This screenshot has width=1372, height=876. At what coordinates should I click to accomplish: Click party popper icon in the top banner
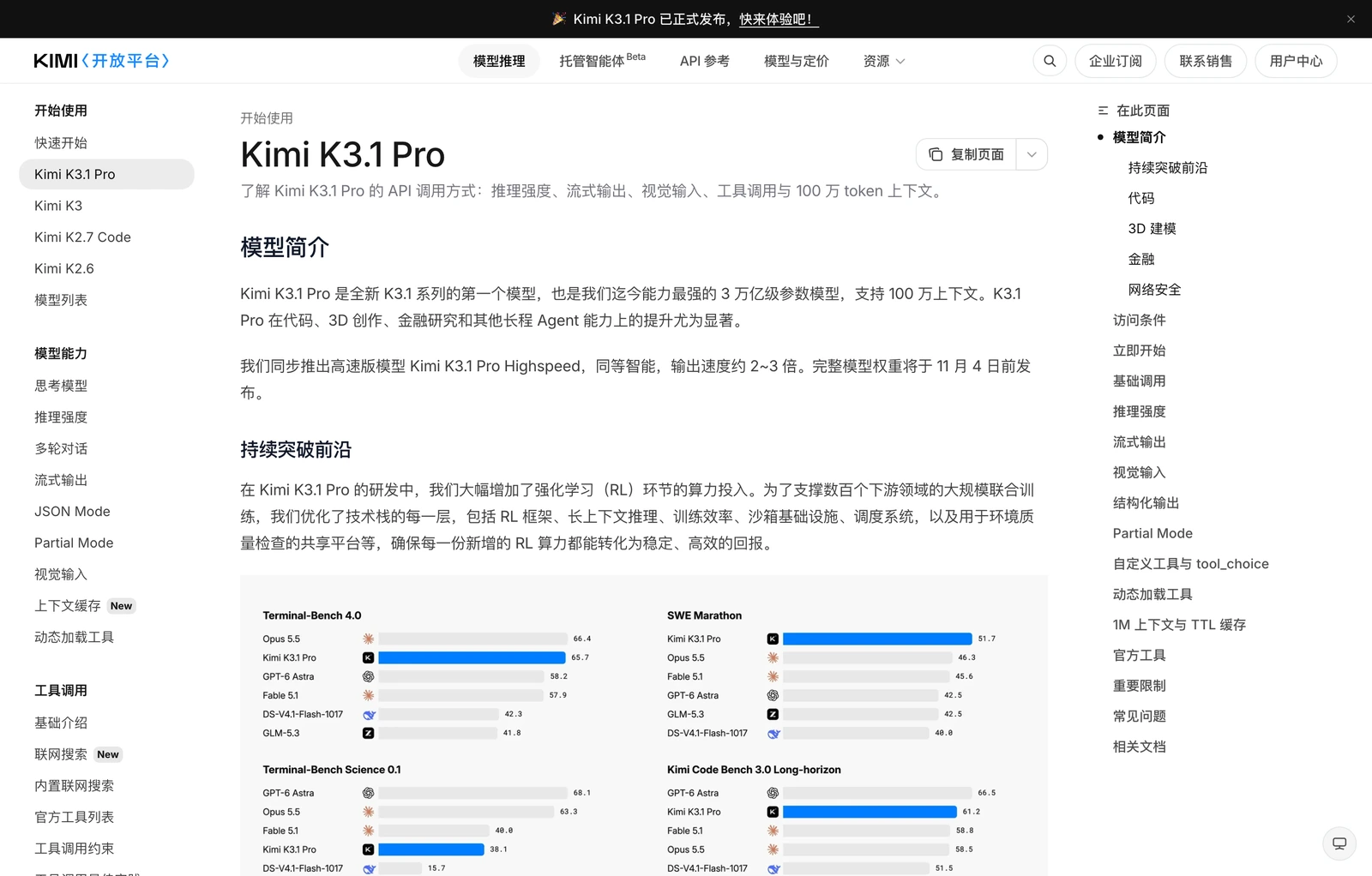pos(559,19)
